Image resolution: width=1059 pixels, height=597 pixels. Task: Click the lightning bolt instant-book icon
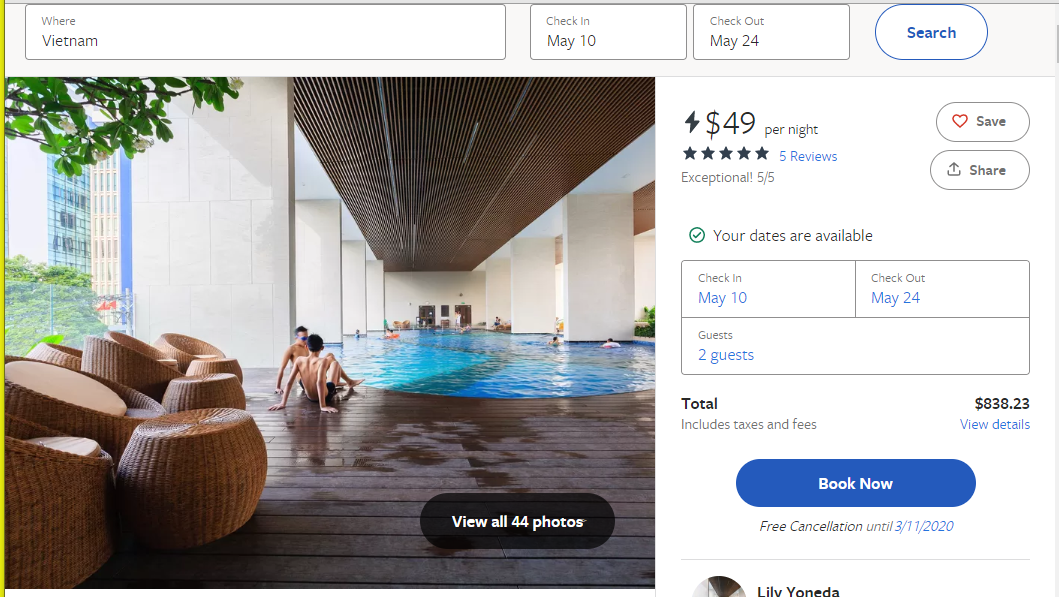click(692, 122)
